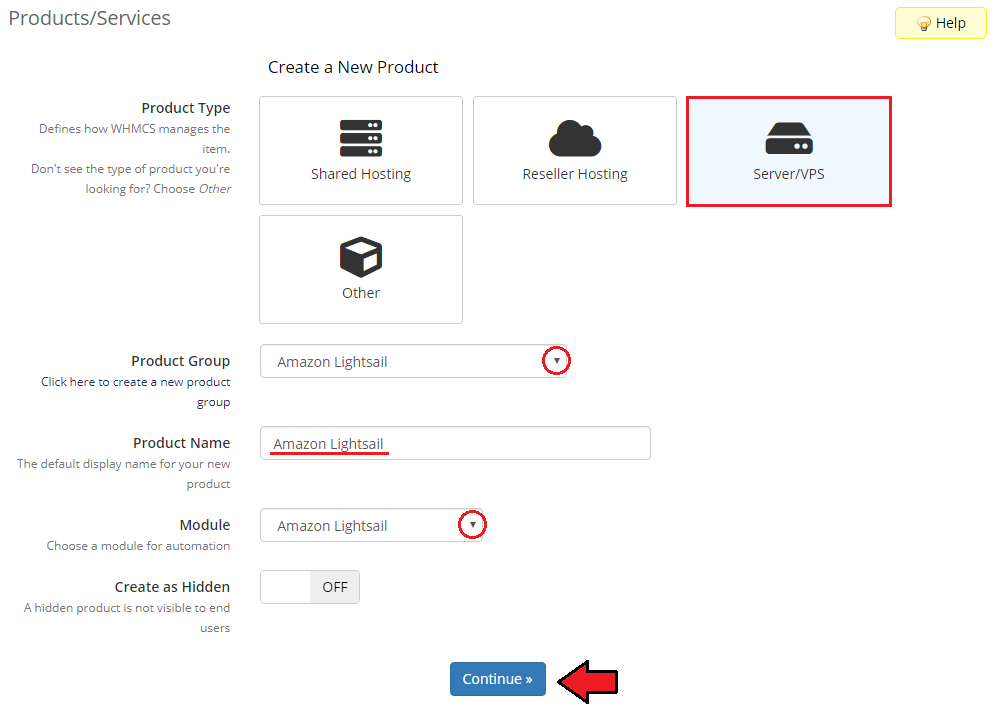
Task: Pick the Server/VPS product type card
Action: [x=789, y=151]
